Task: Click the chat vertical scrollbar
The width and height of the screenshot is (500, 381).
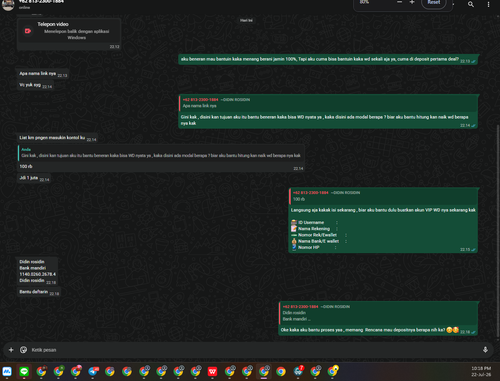Action: [x=498, y=230]
